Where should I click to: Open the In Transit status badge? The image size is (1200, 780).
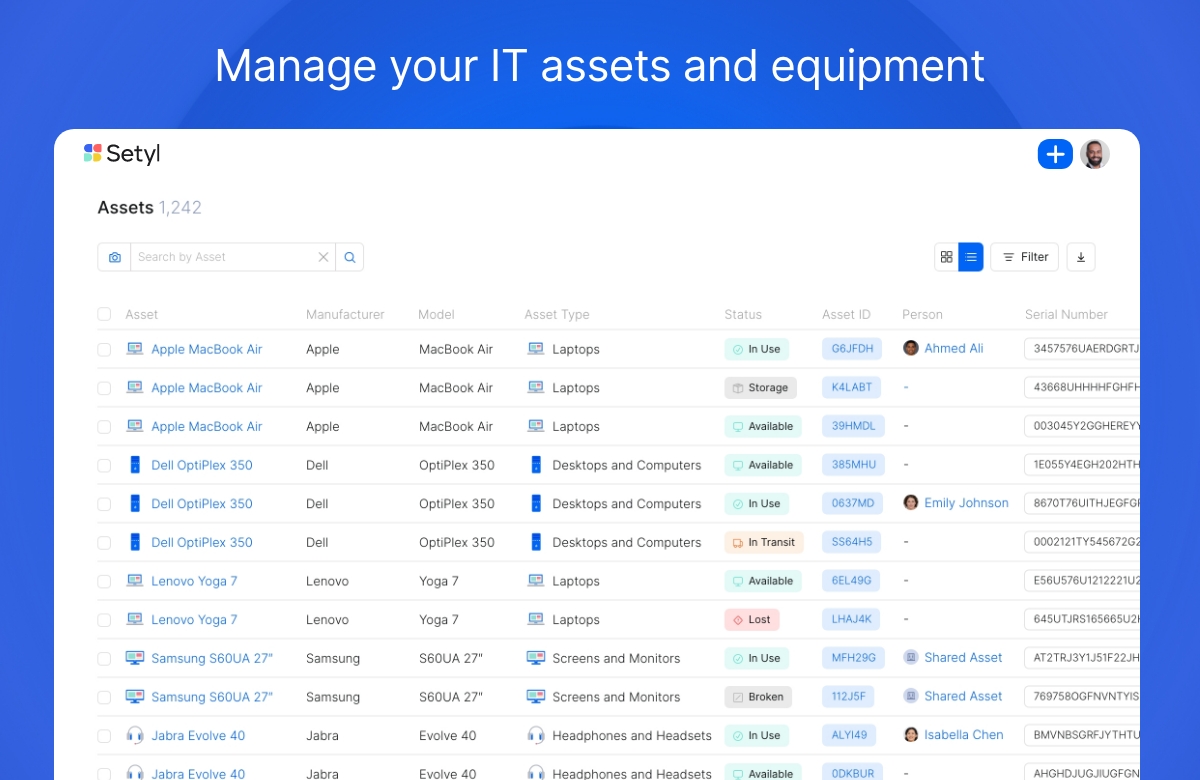point(764,542)
